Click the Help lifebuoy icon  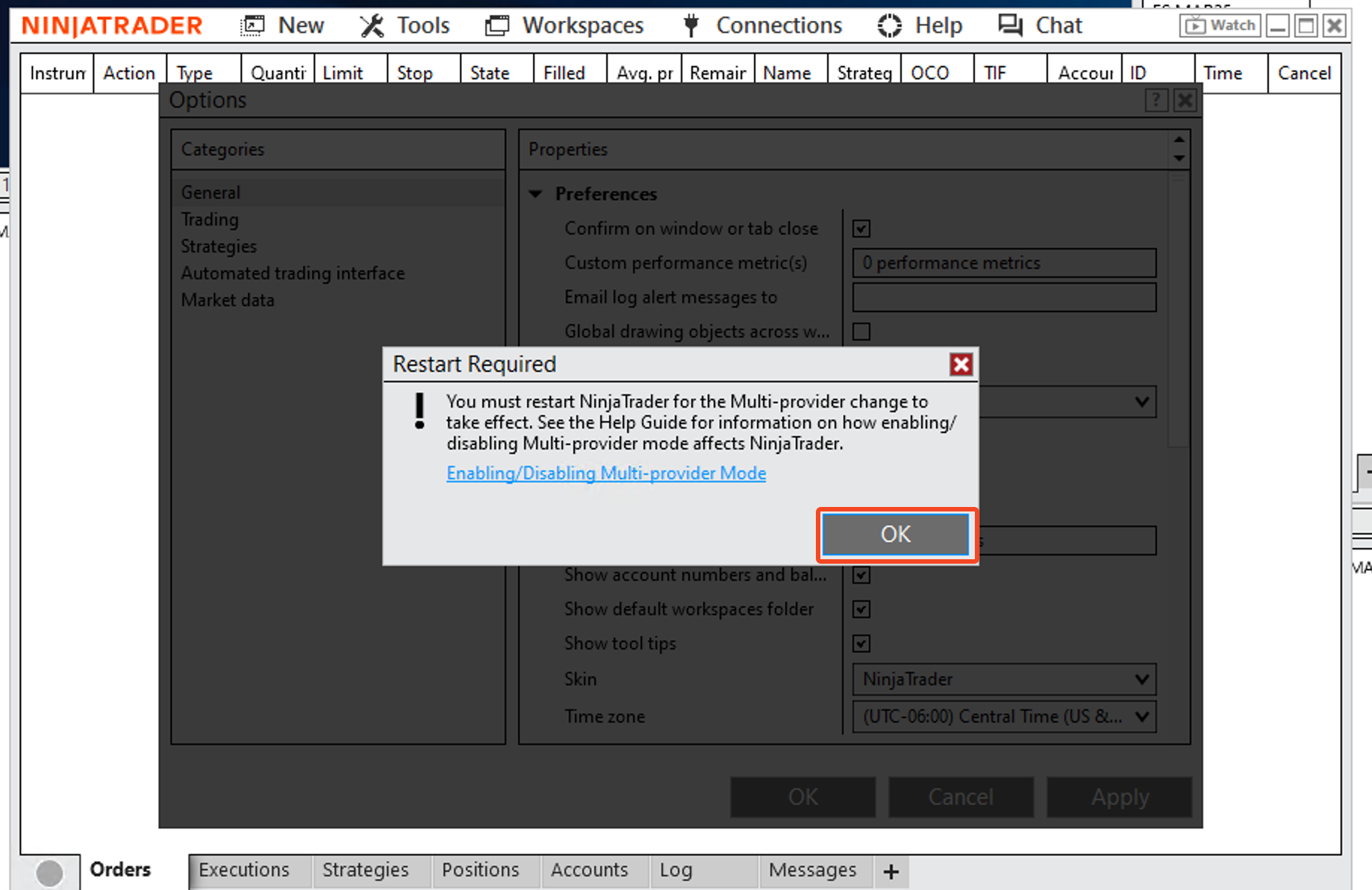pos(889,25)
